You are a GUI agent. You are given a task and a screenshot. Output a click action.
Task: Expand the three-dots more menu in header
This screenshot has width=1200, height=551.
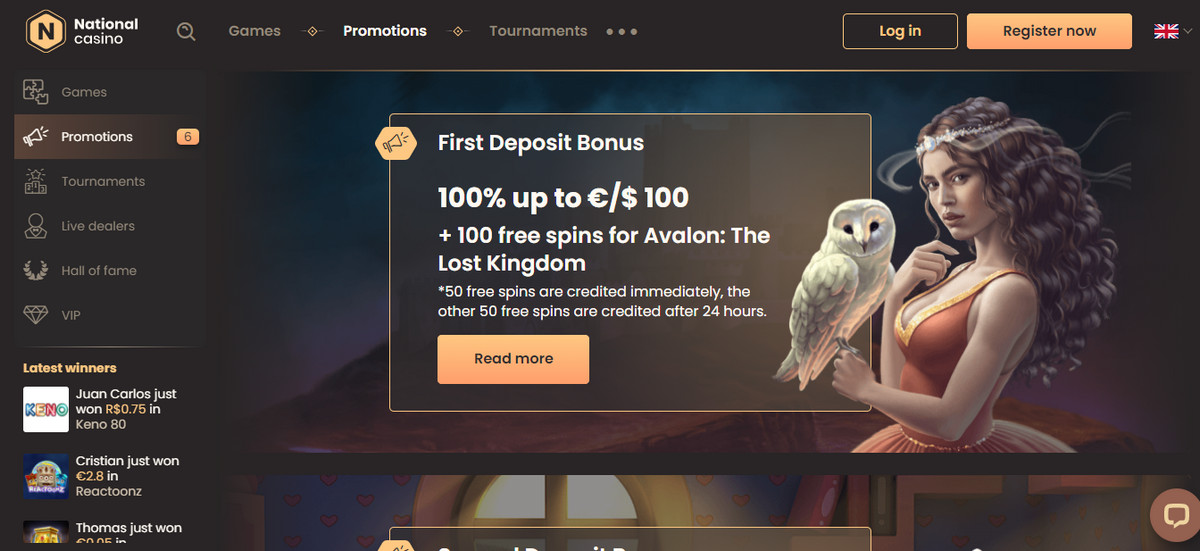[622, 31]
